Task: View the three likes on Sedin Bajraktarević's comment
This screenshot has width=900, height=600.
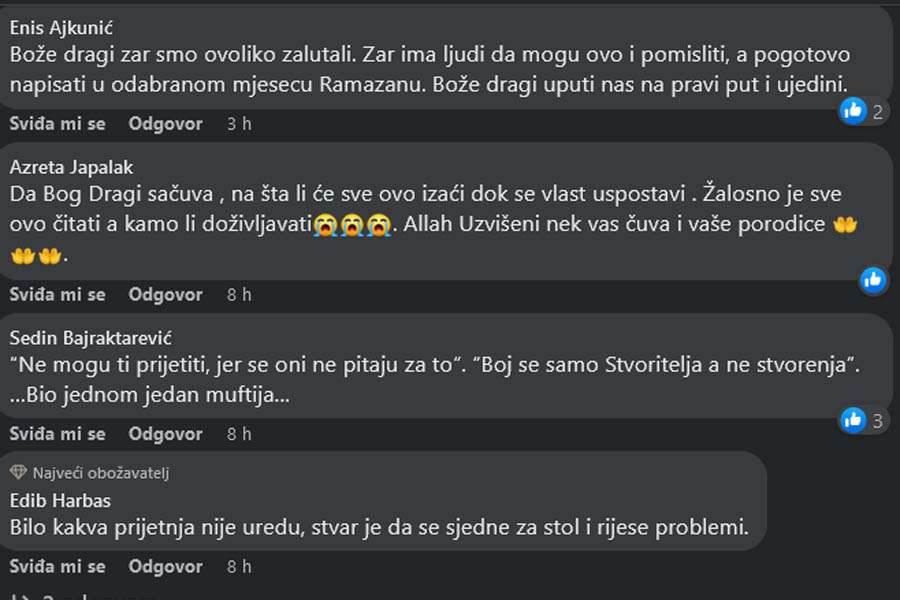Action: (863, 421)
